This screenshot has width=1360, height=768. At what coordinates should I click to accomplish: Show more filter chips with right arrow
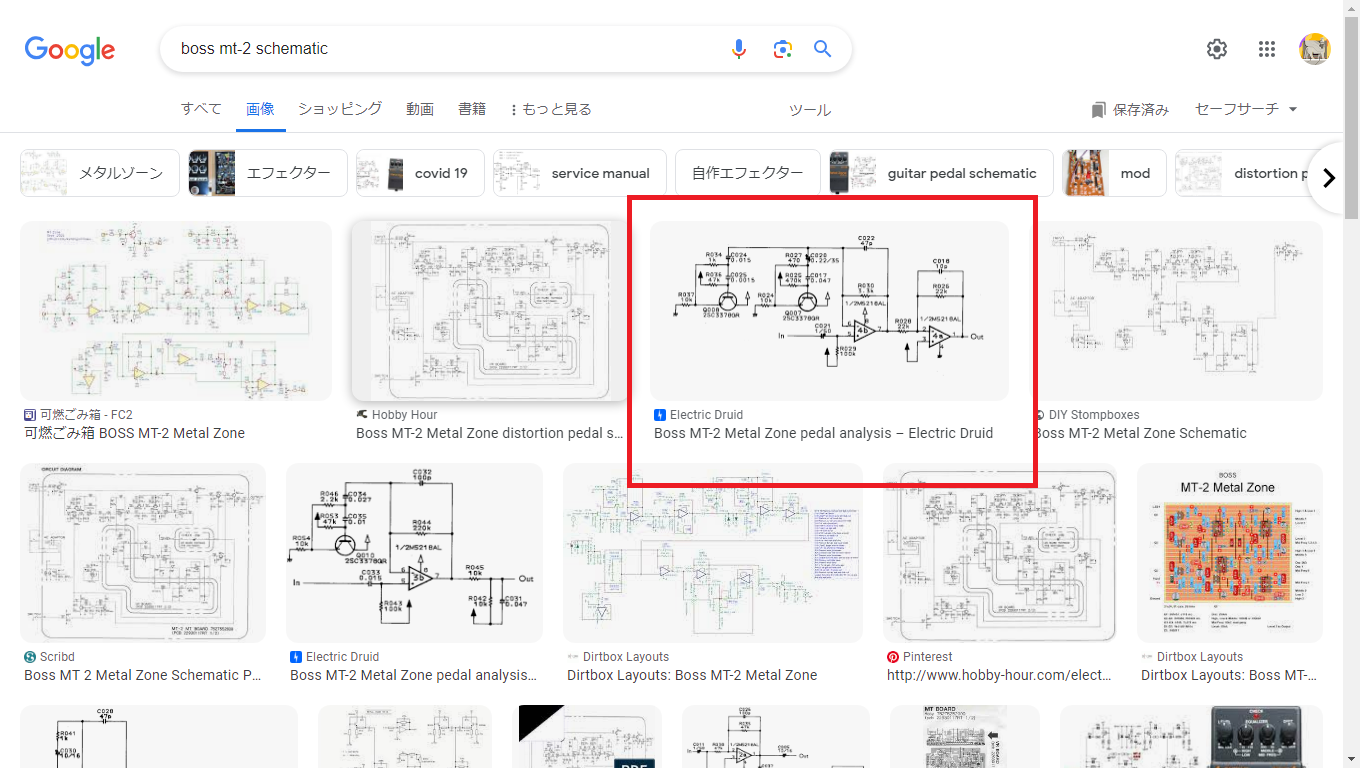(1329, 178)
